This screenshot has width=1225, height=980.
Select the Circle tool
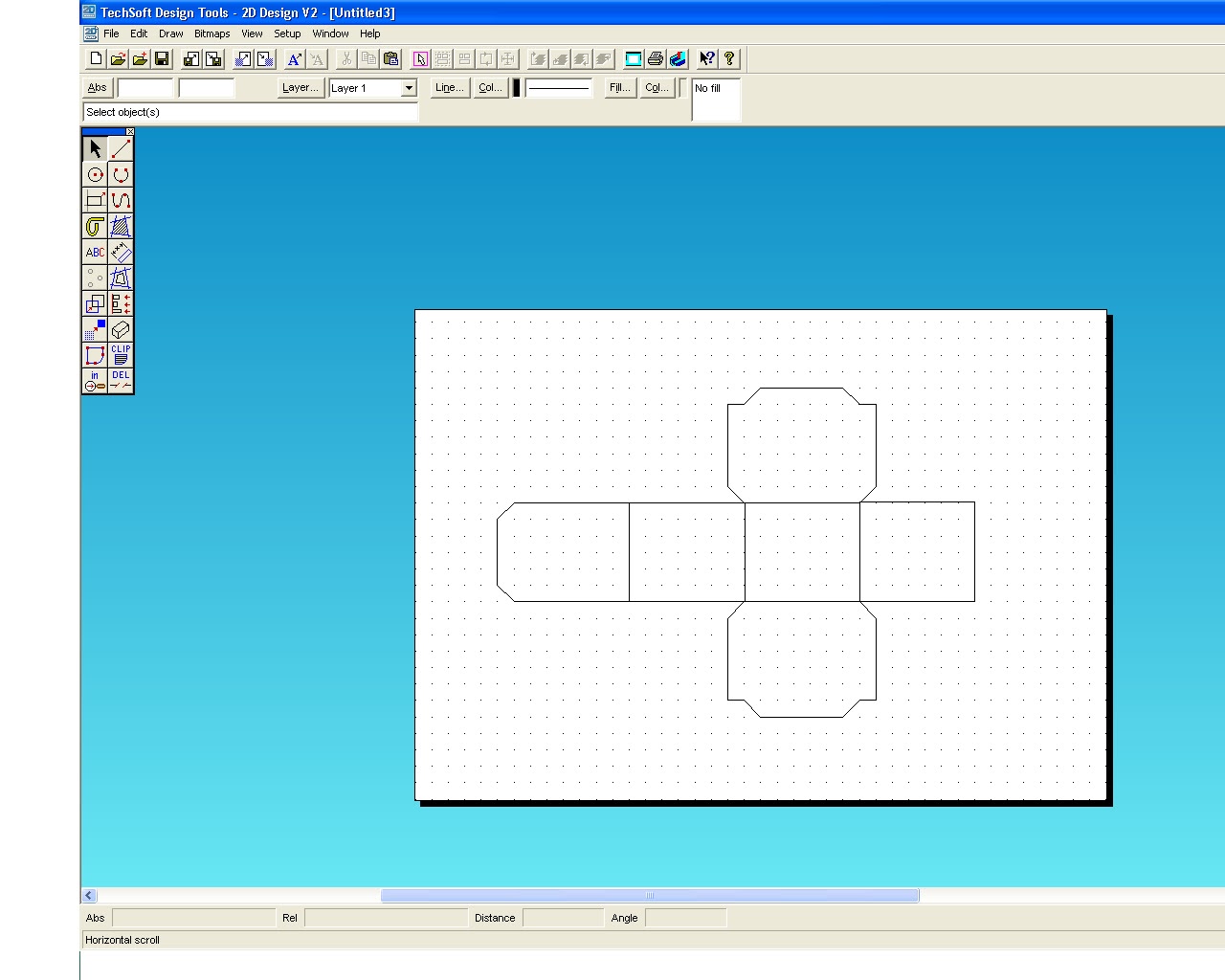point(95,175)
